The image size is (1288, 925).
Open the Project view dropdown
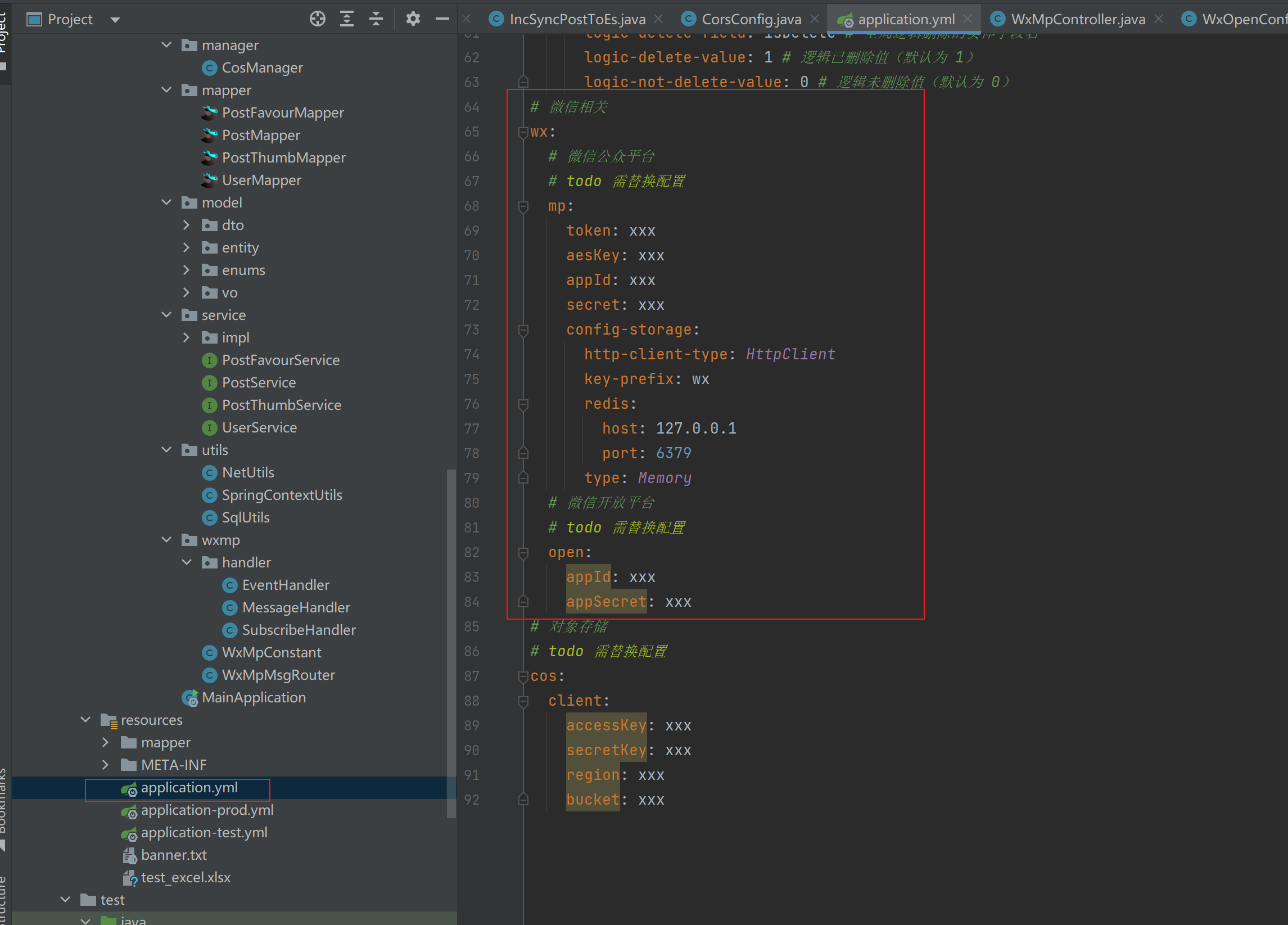click(x=115, y=20)
